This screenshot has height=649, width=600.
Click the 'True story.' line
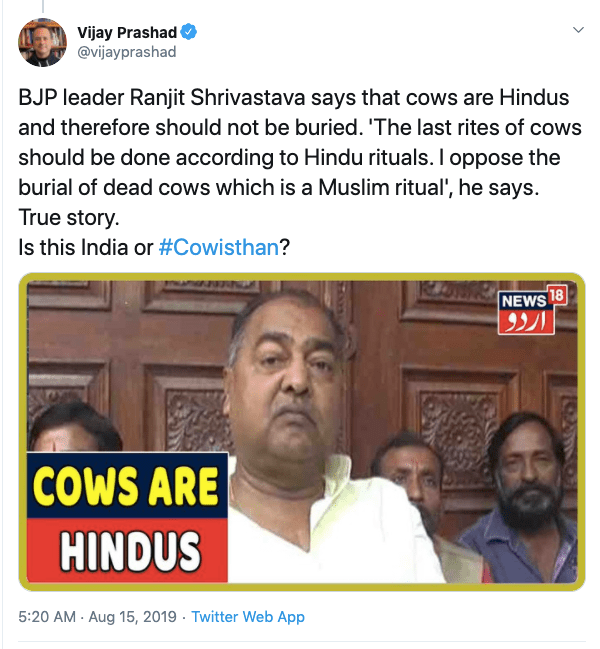[69, 218]
